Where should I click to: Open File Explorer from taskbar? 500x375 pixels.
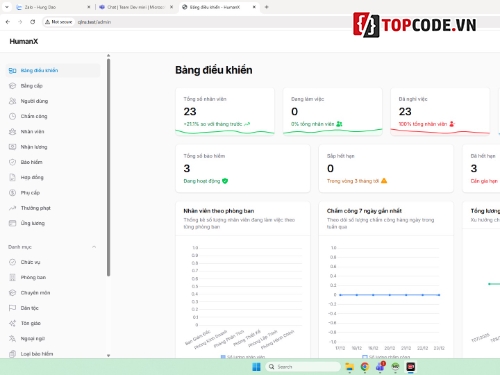click(349, 367)
